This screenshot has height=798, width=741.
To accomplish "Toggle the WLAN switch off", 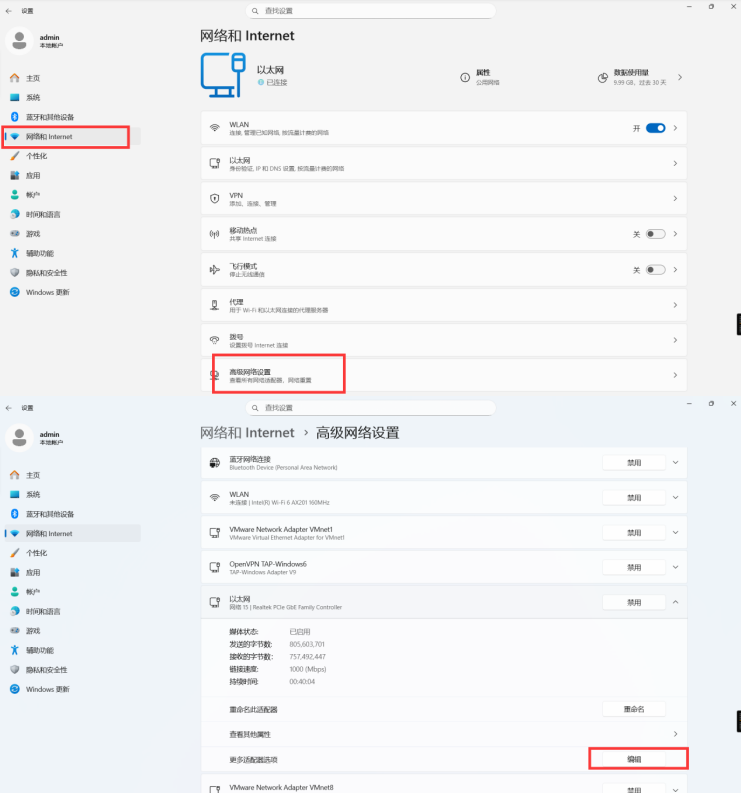I will click(x=656, y=128).
